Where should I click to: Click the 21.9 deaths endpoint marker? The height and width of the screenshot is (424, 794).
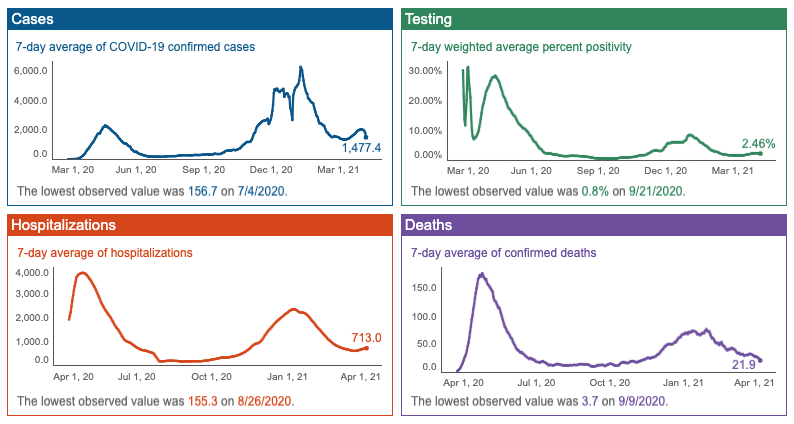[760, 361]
